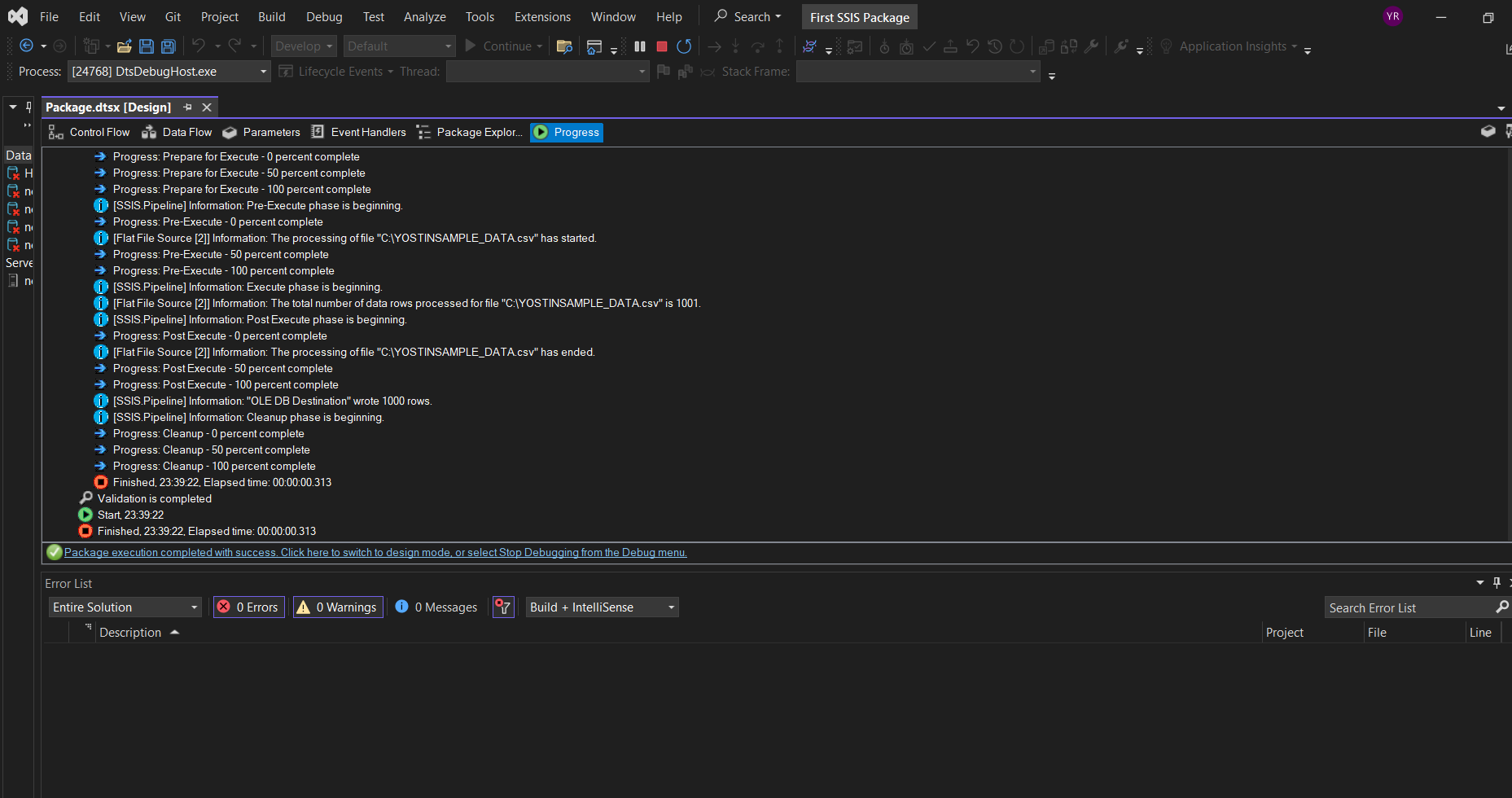
Task: Open the document tabs overflow dropdown arrow
Action: [1501, 108]
